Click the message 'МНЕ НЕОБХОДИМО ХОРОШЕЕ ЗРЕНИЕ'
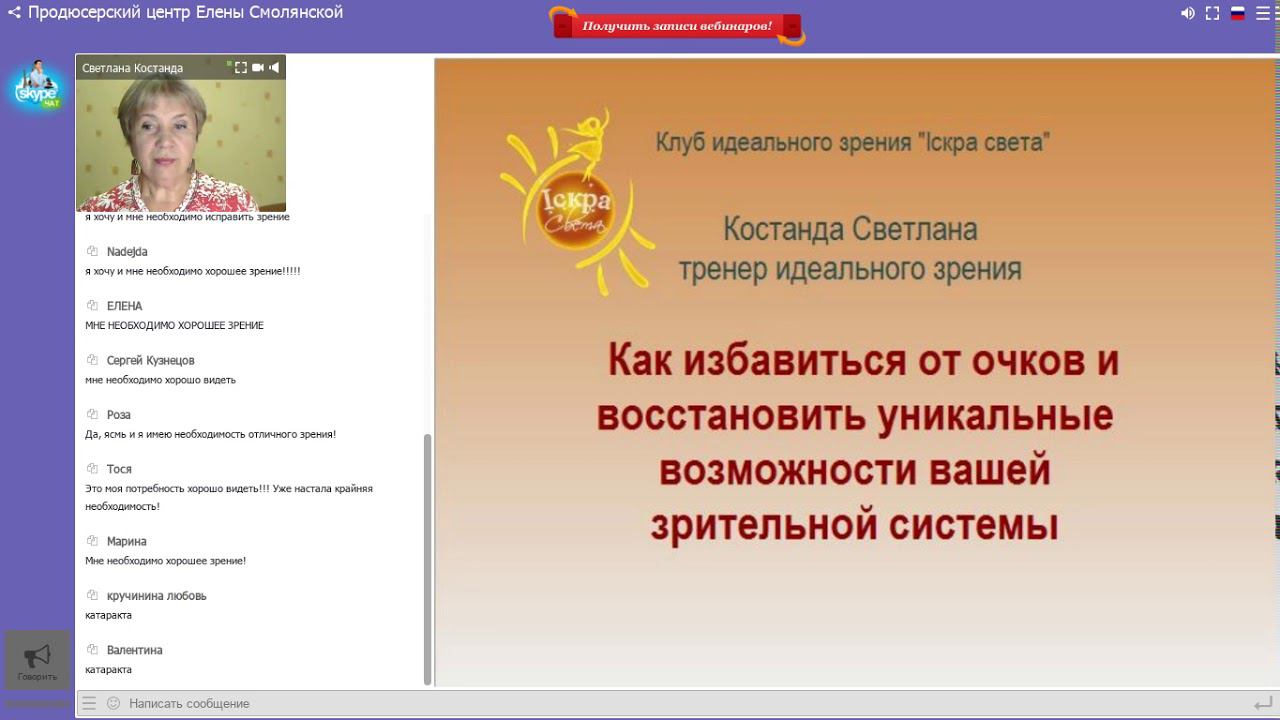This screenshot has height=720, width=1280. pos(175,326)
